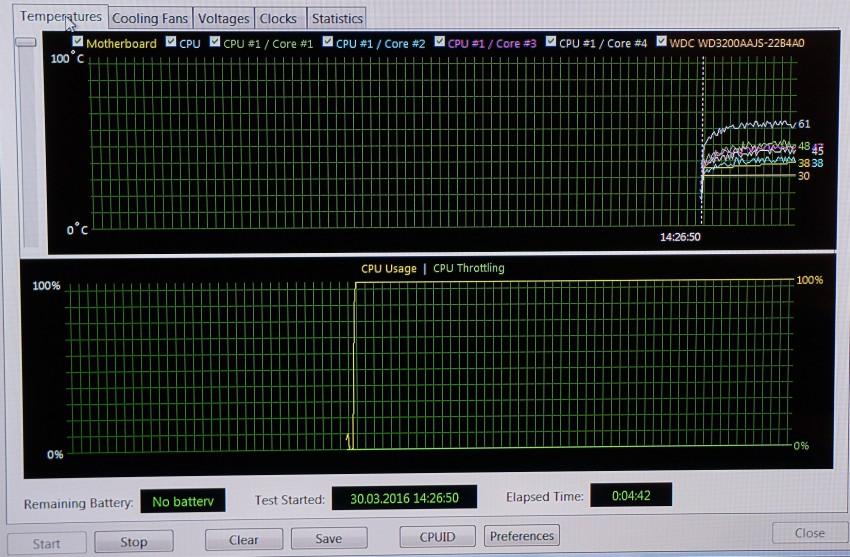Click the Clear button
The height and width of the screenshot is (557, 850).
(243, 540)
